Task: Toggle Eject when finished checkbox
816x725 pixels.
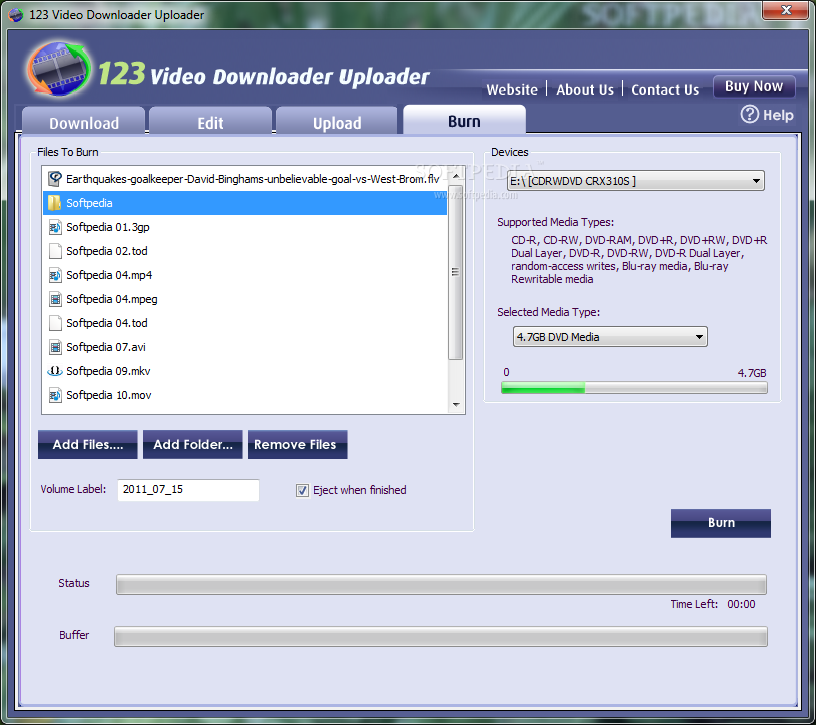Action: 302,490
